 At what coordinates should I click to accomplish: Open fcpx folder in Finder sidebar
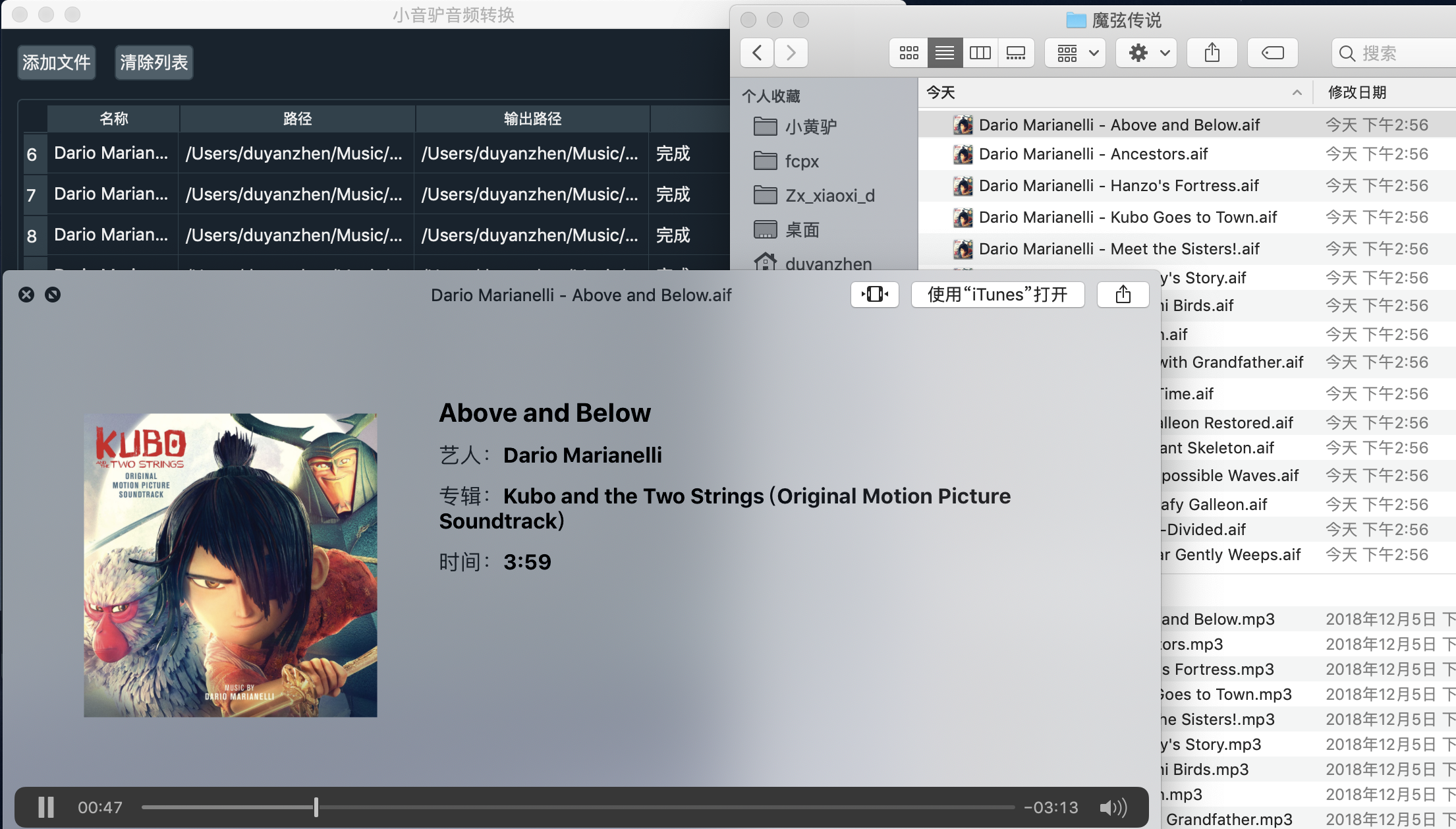[x=786, y=161]
